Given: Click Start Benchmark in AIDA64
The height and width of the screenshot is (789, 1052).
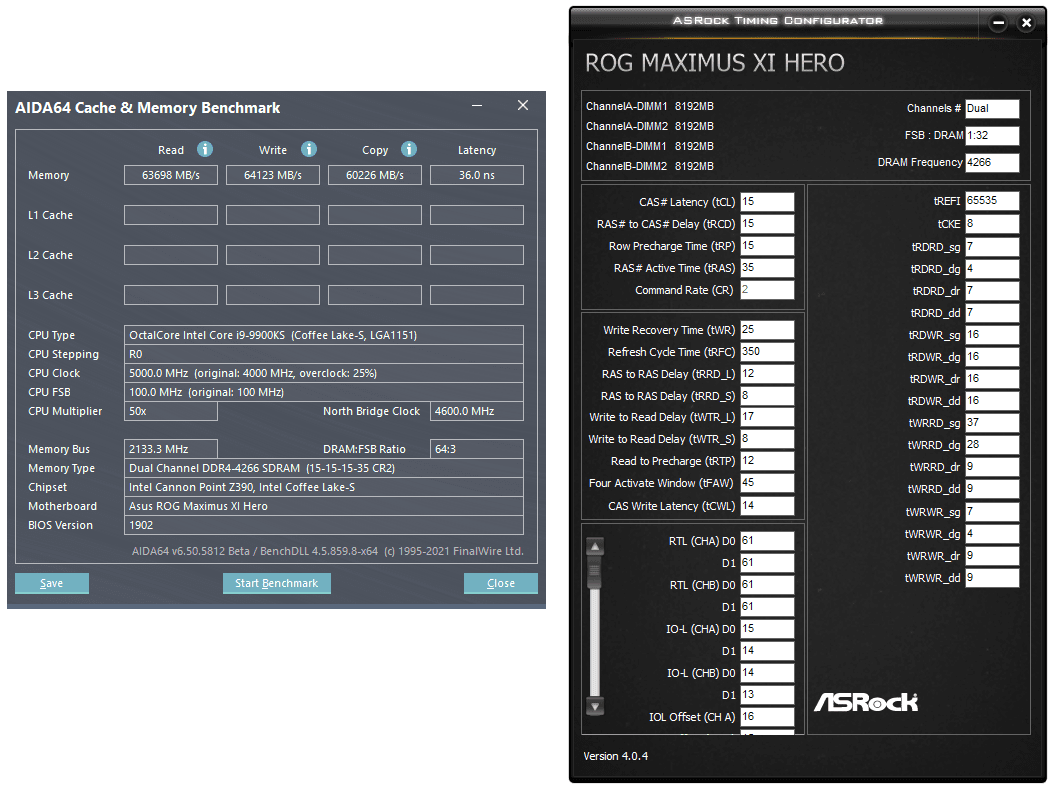Looking at the screenshot, I should pos(276,583).
